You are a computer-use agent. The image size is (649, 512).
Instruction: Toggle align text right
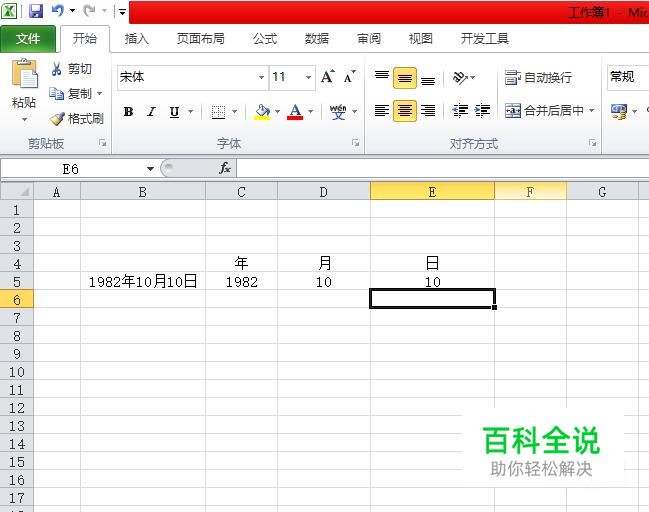[428, 111]
